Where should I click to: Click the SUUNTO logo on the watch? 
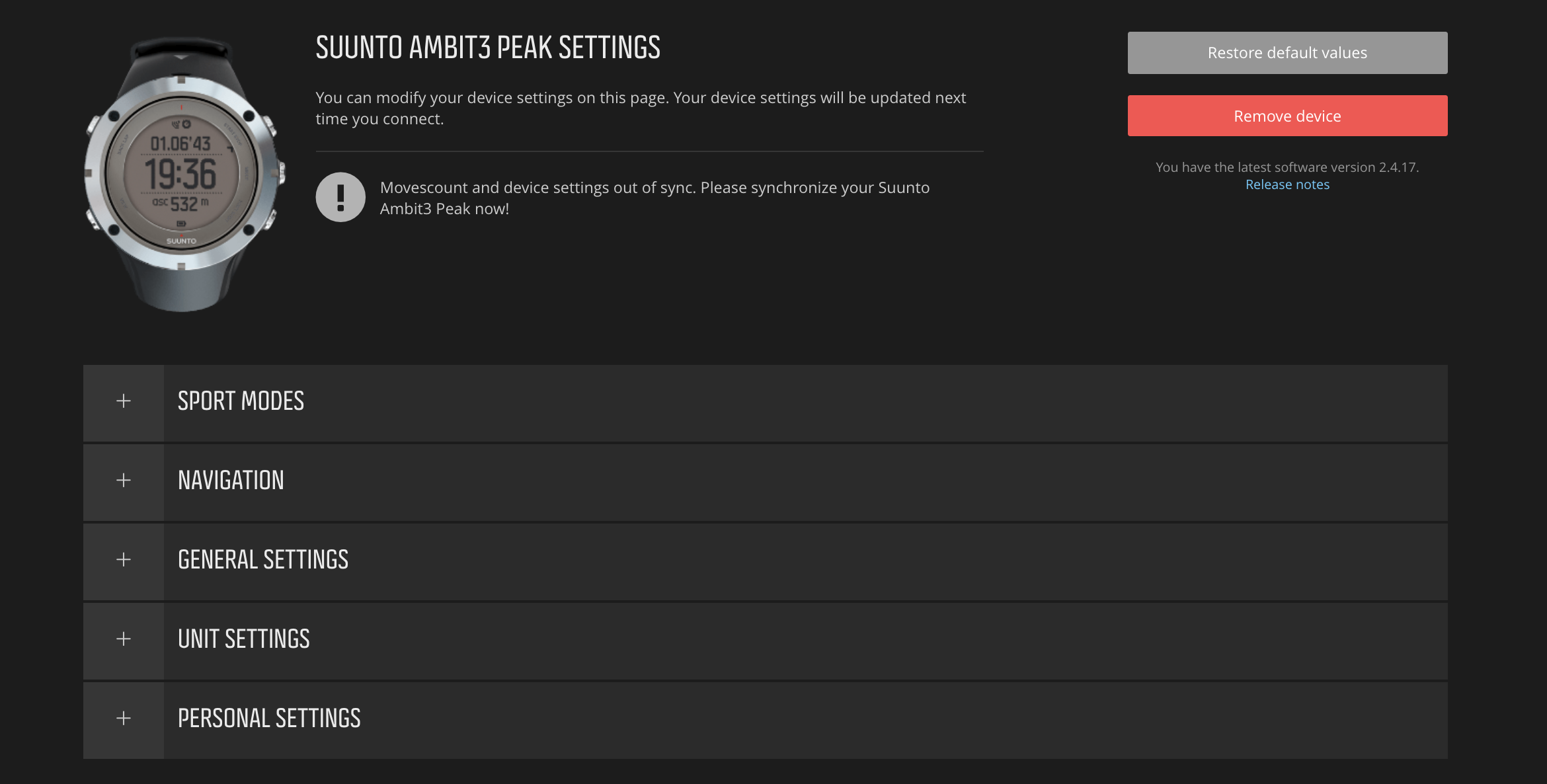tap(181, 241)
